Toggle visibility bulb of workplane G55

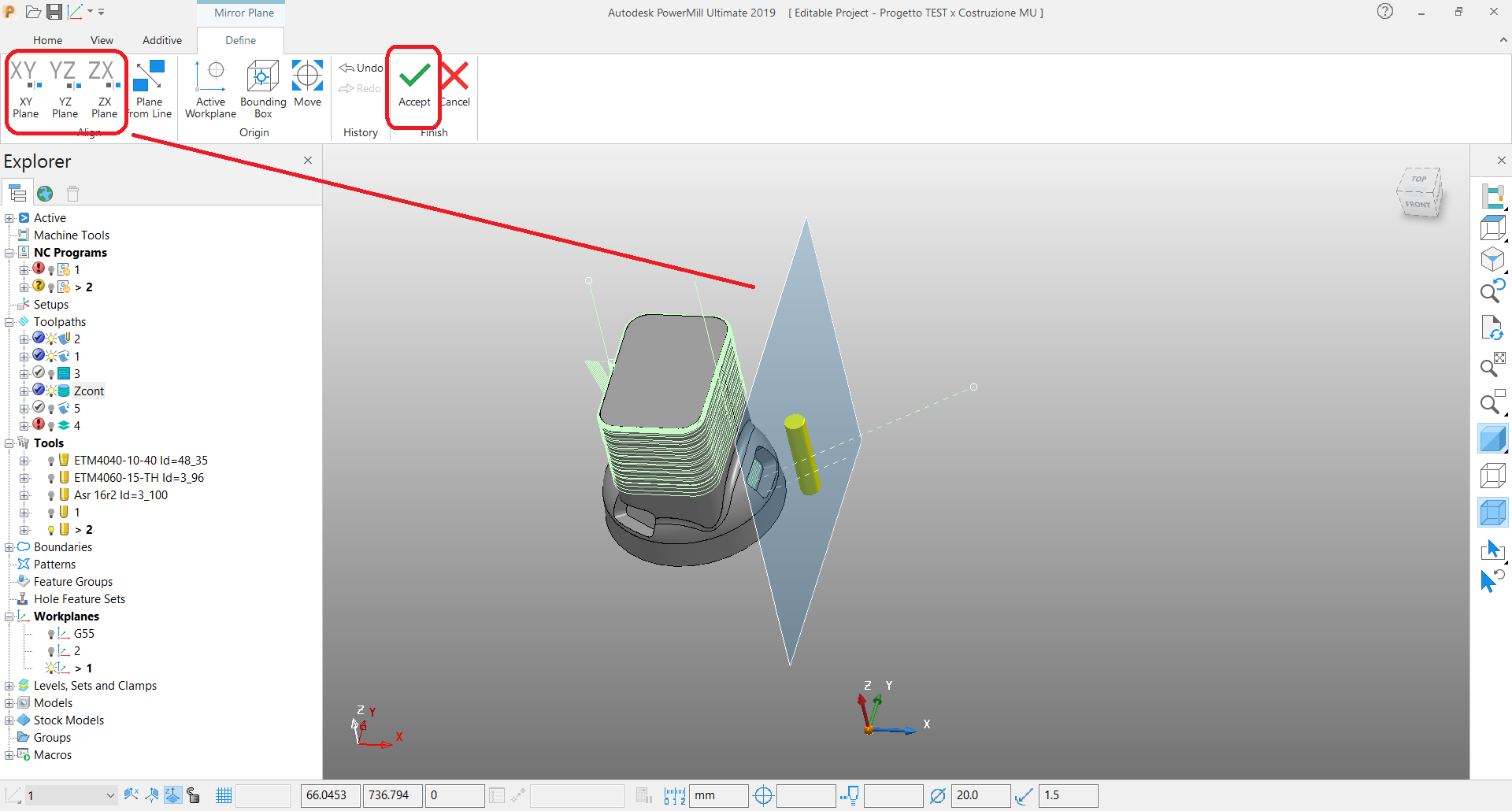(x=51, y=634)
